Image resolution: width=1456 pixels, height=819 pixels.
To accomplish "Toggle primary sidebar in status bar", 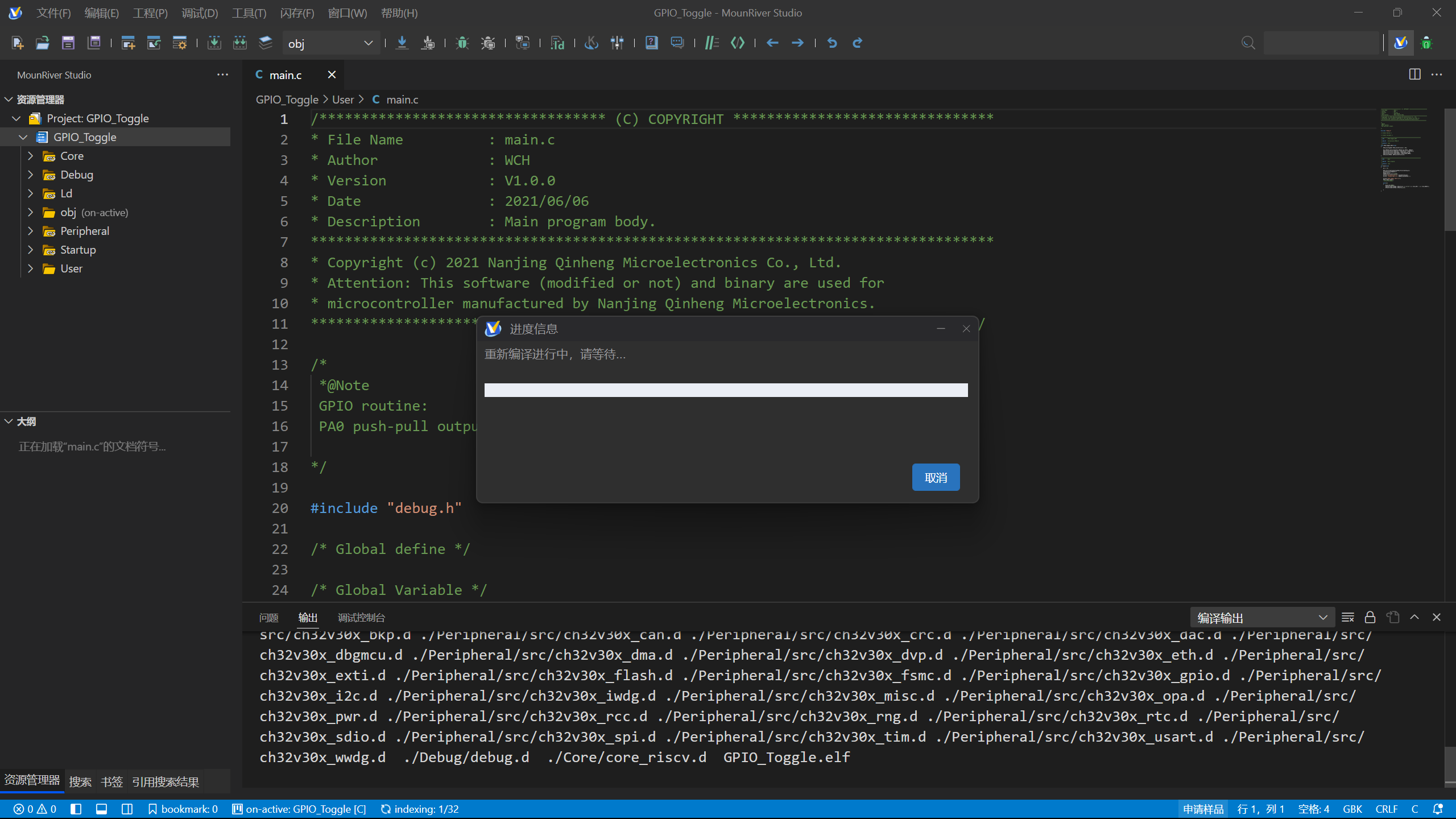I will [76, 809].
